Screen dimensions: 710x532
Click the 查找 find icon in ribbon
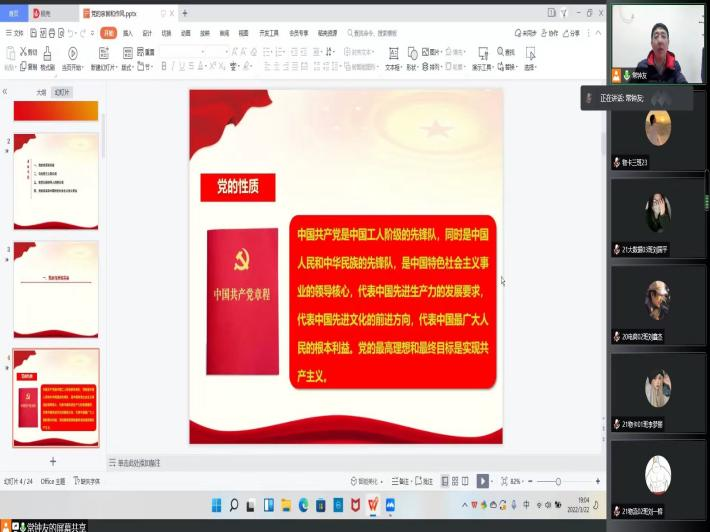click(507, 52)
